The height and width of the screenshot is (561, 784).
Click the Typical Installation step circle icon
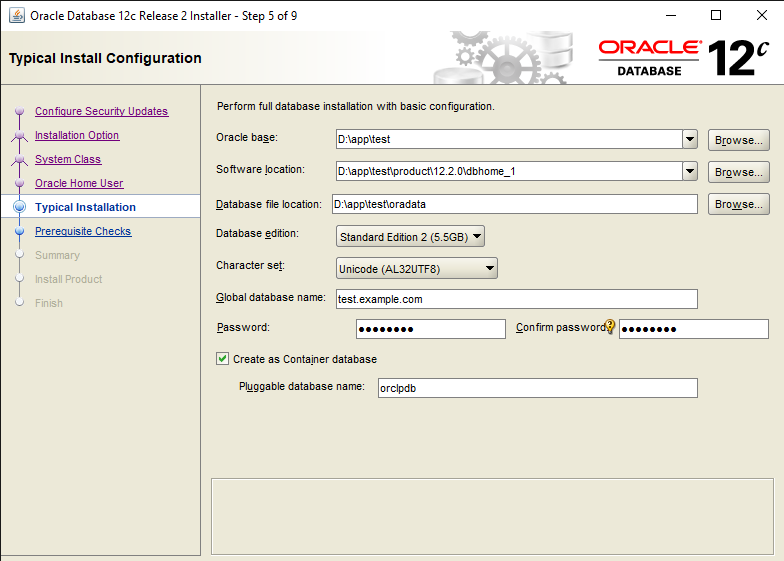[20, 206]
